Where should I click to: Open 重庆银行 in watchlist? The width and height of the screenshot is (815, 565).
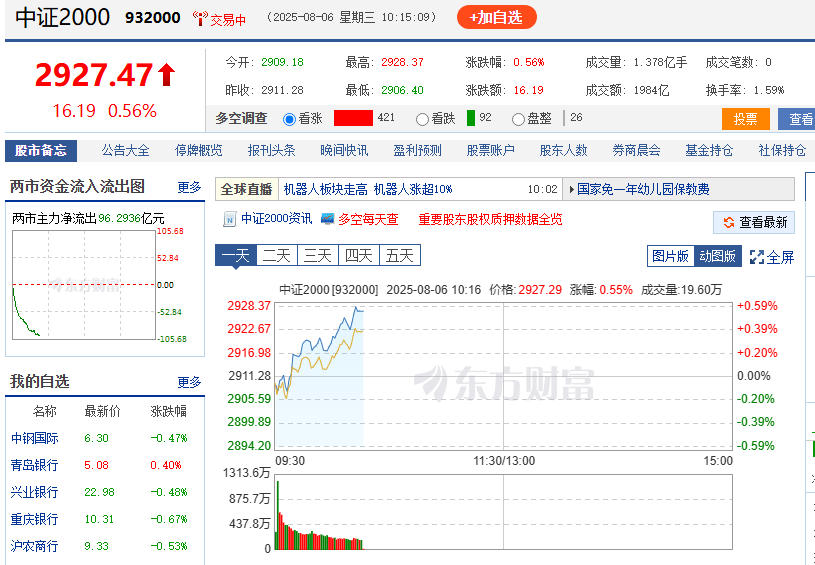pyautogui.click(x=34, y=519)
